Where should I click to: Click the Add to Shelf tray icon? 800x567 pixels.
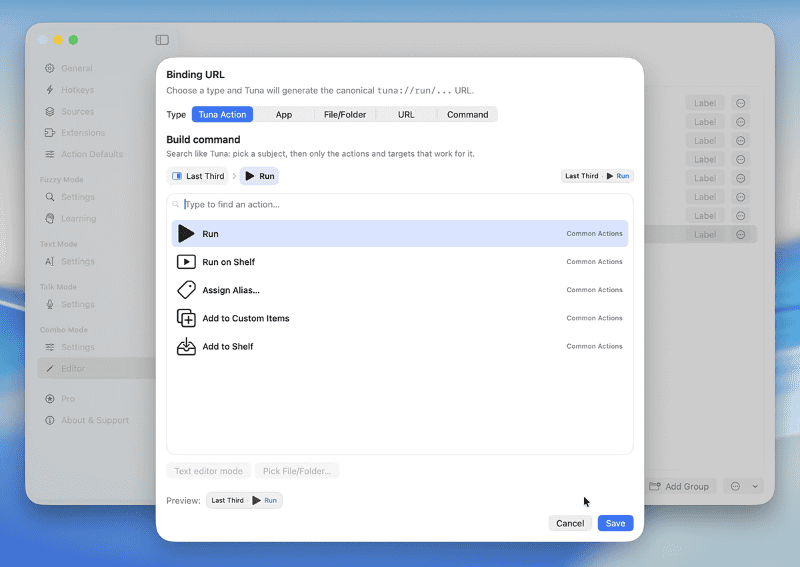186,346
